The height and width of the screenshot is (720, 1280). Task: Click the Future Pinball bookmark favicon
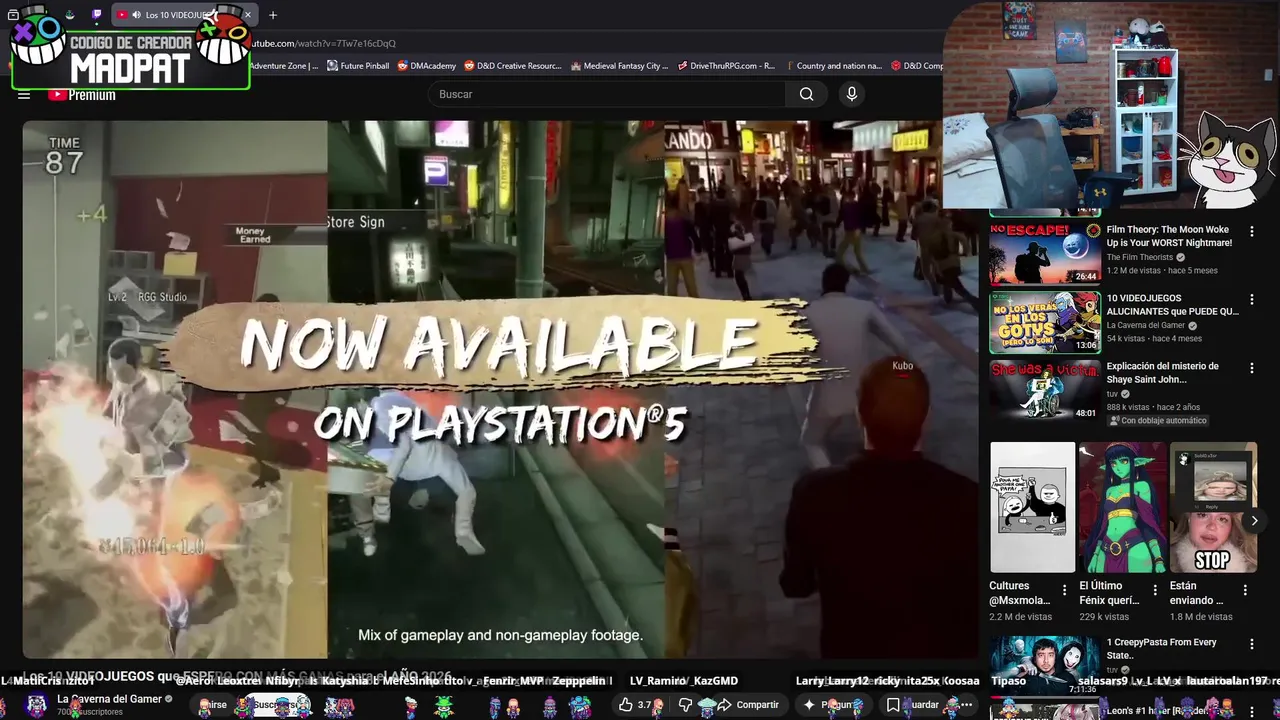[333, 66]
